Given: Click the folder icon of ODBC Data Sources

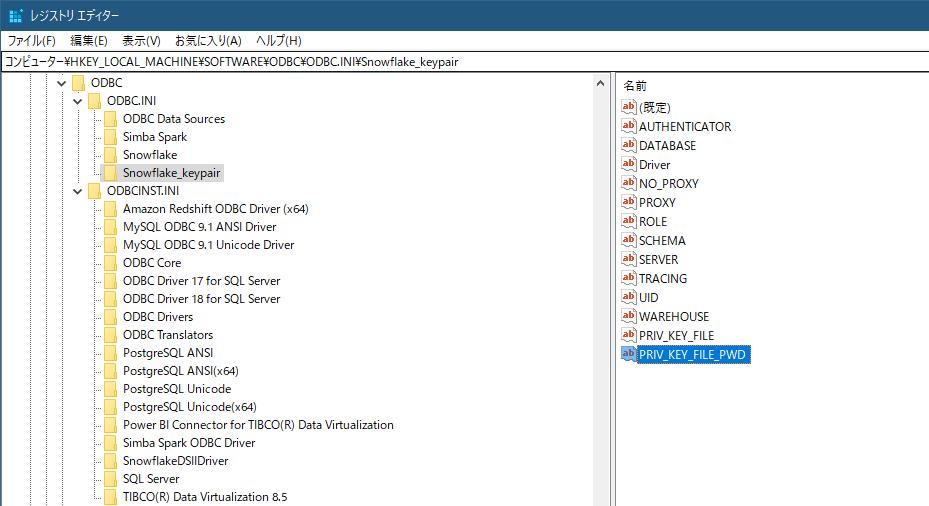Looking at the screenshot, I should (x=110, y=119).
